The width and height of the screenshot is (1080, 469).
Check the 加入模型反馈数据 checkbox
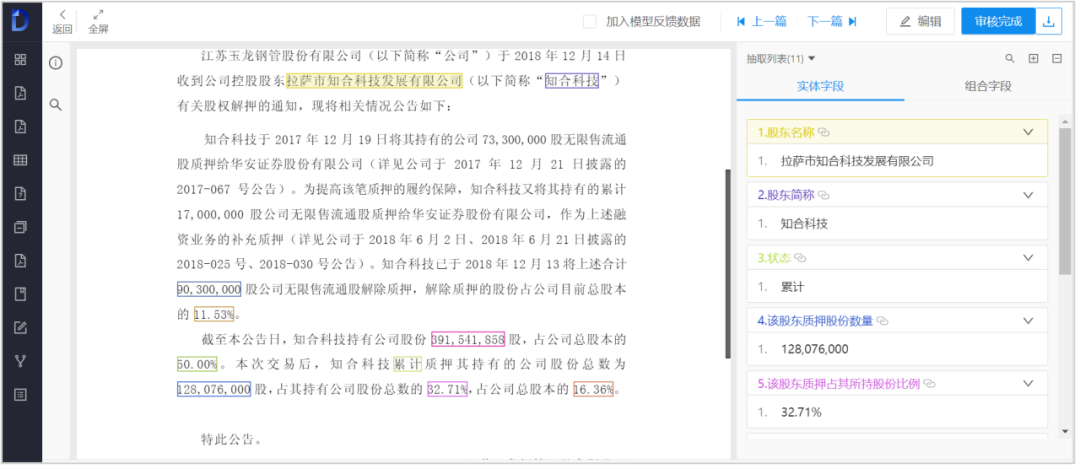[590, 21]
